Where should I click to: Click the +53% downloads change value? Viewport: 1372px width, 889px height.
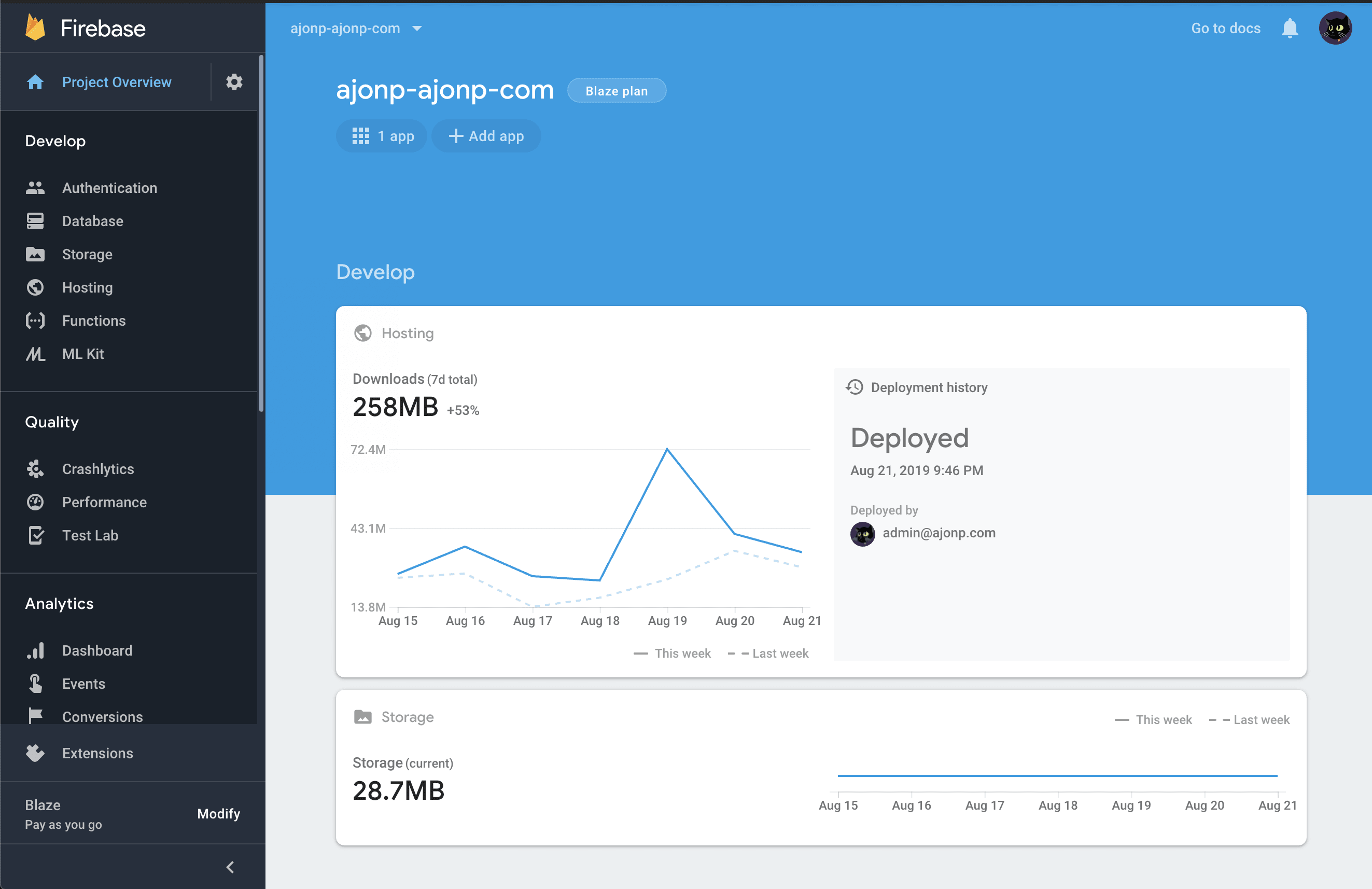pyautogui.click(x=463, y=410)
